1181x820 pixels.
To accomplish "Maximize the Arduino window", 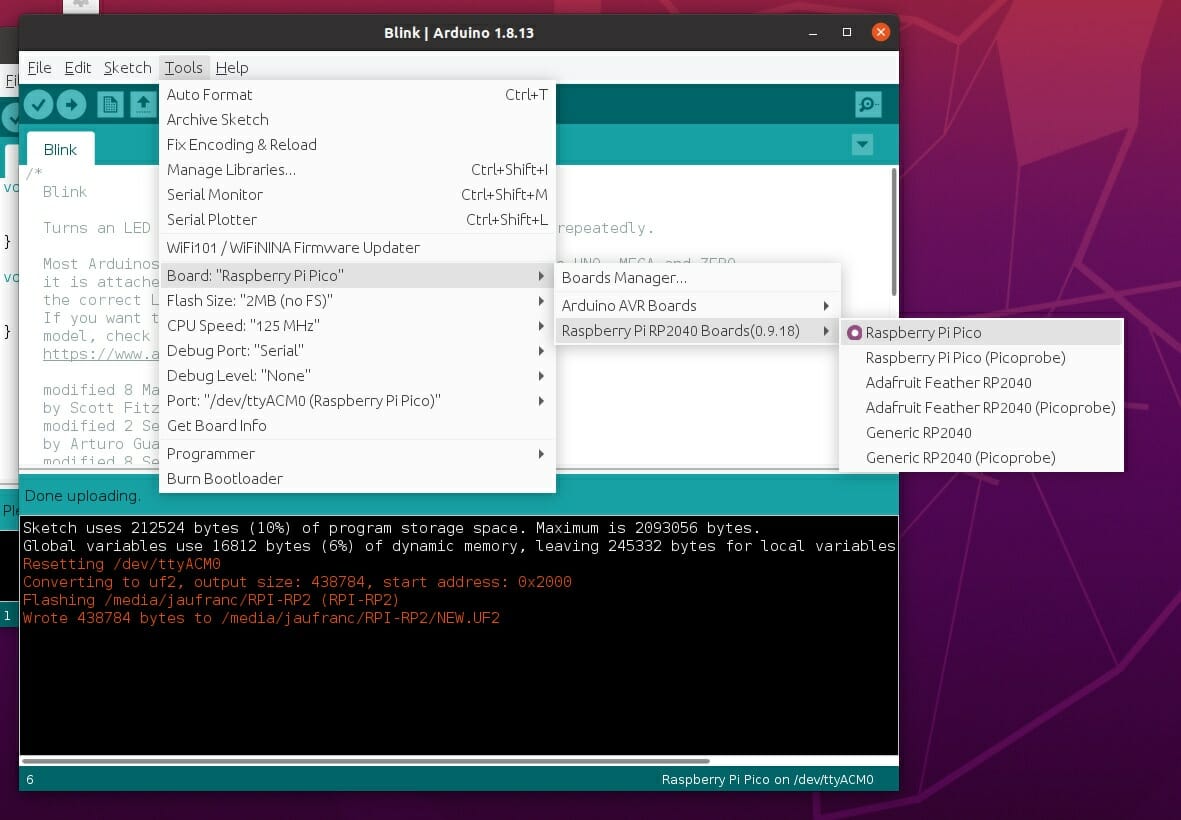I will click(847, 32).
